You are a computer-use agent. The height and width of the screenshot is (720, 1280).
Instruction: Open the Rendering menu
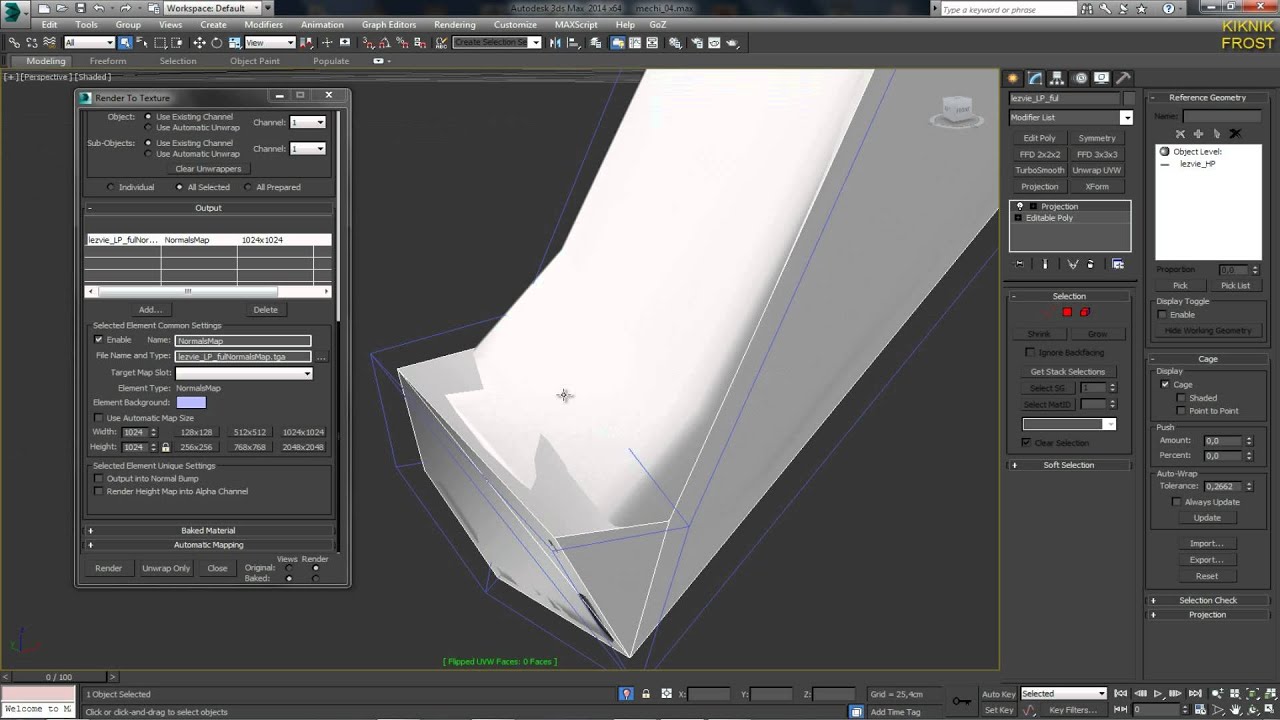click(455, 25)
